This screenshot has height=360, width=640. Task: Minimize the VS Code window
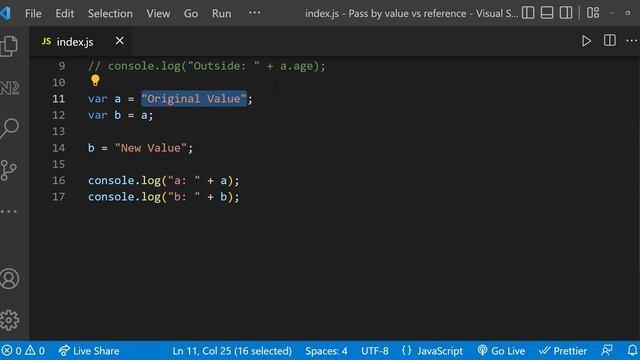pos(612,13)
